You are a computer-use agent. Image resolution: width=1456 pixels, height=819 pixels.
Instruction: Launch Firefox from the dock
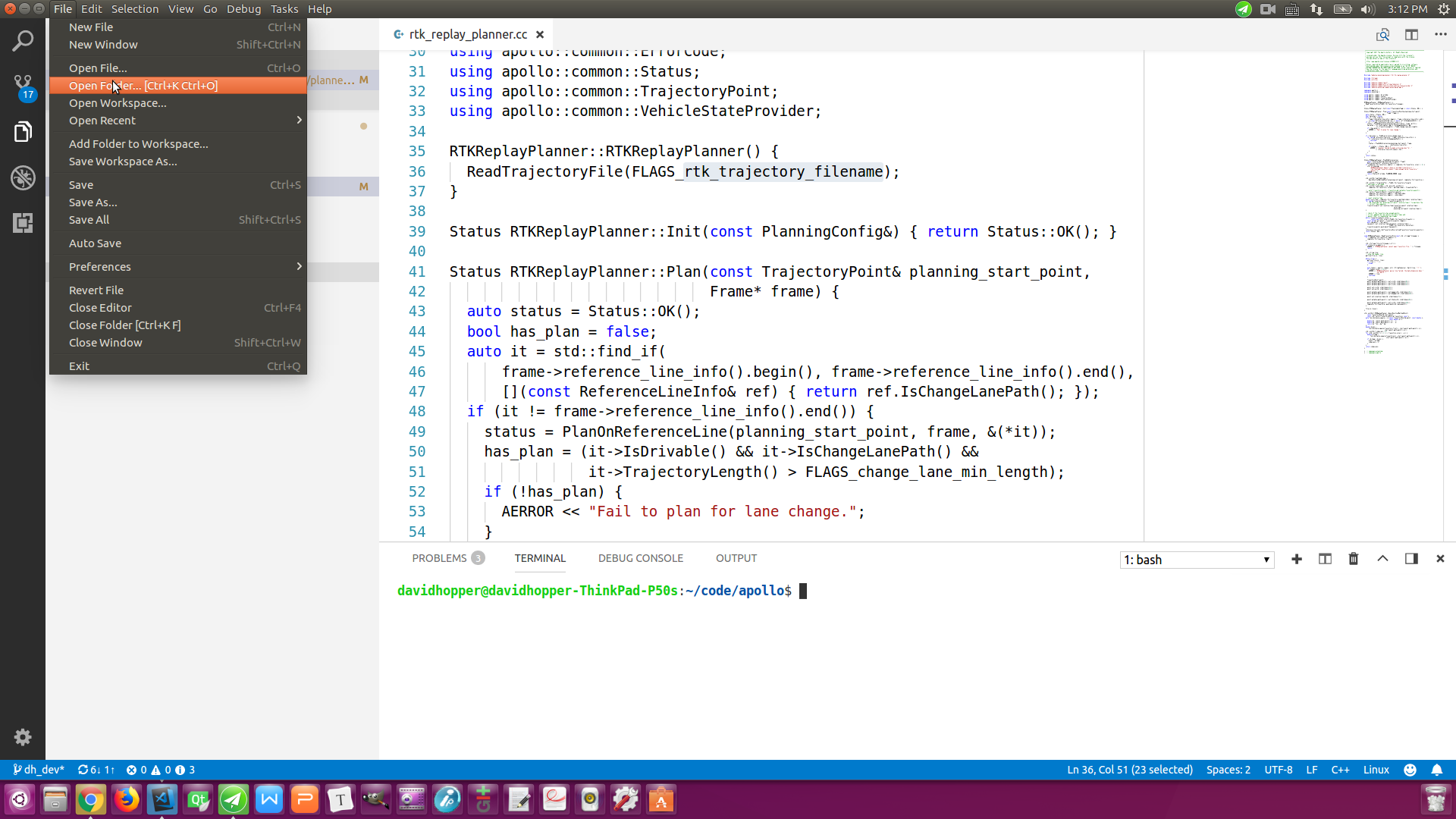127,799
